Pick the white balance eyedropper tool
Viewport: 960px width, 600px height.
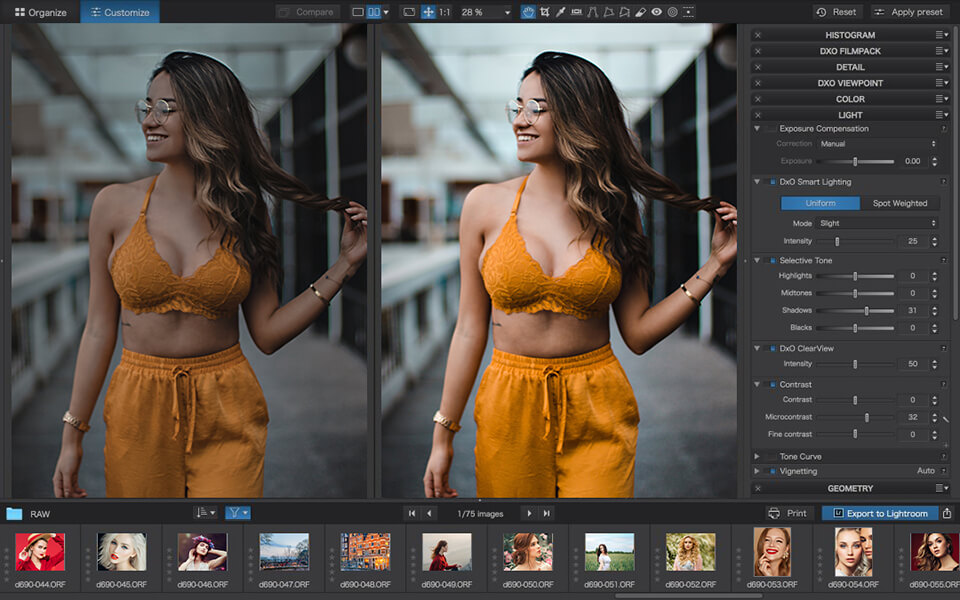coord(560,12)
